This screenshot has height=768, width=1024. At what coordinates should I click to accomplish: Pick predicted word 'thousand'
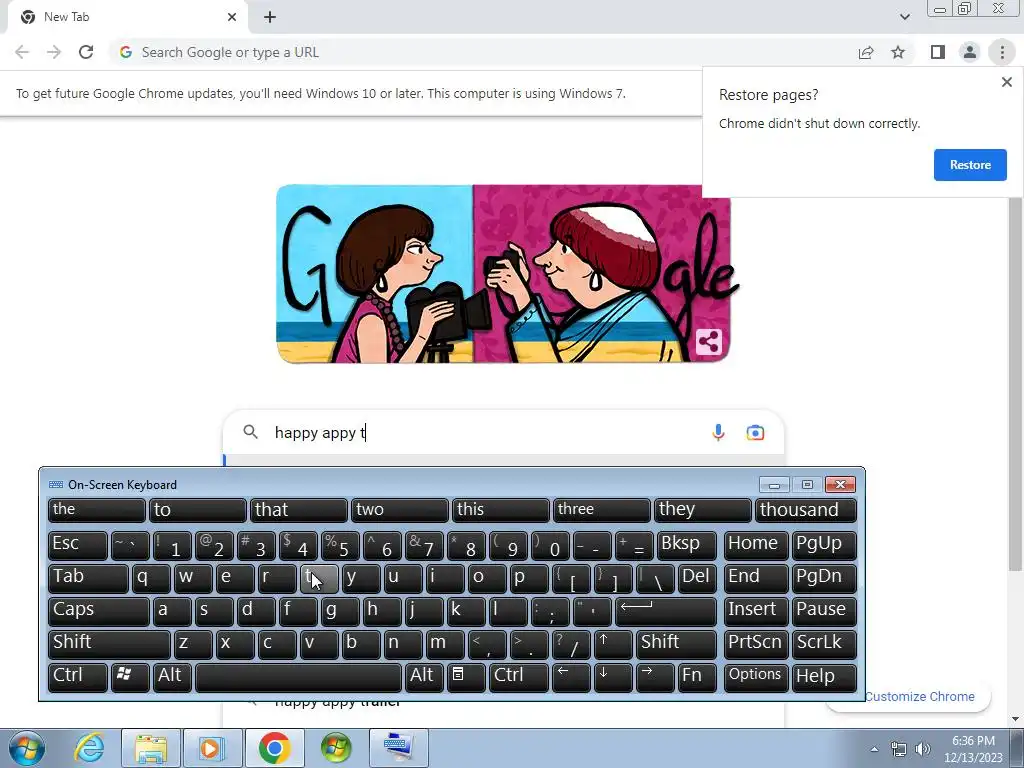click(806, 510)
